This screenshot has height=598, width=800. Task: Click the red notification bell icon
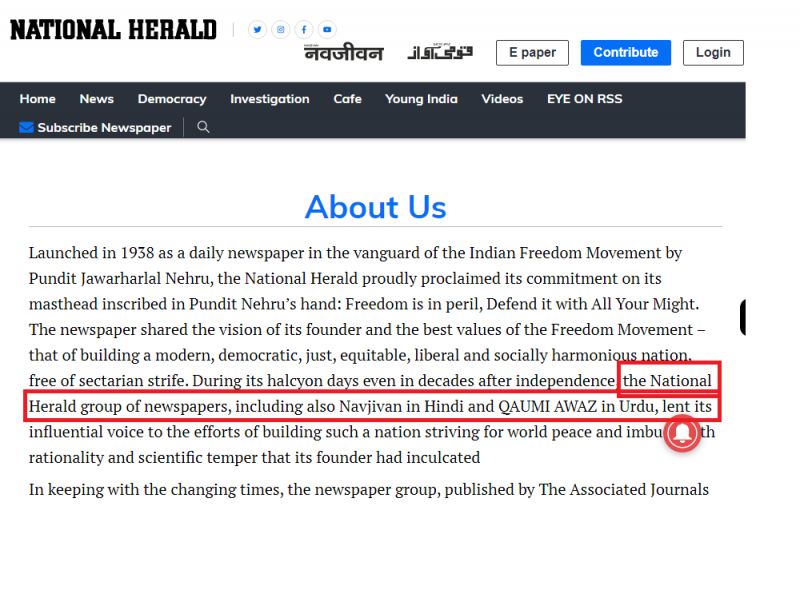click(x=683, y=433)
